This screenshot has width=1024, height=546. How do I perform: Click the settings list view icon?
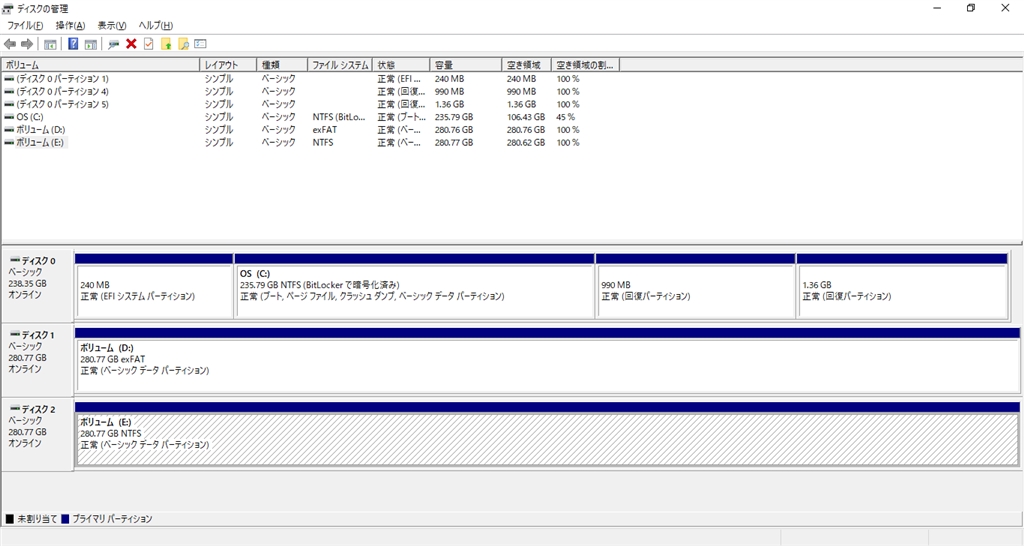click(200, 44)
